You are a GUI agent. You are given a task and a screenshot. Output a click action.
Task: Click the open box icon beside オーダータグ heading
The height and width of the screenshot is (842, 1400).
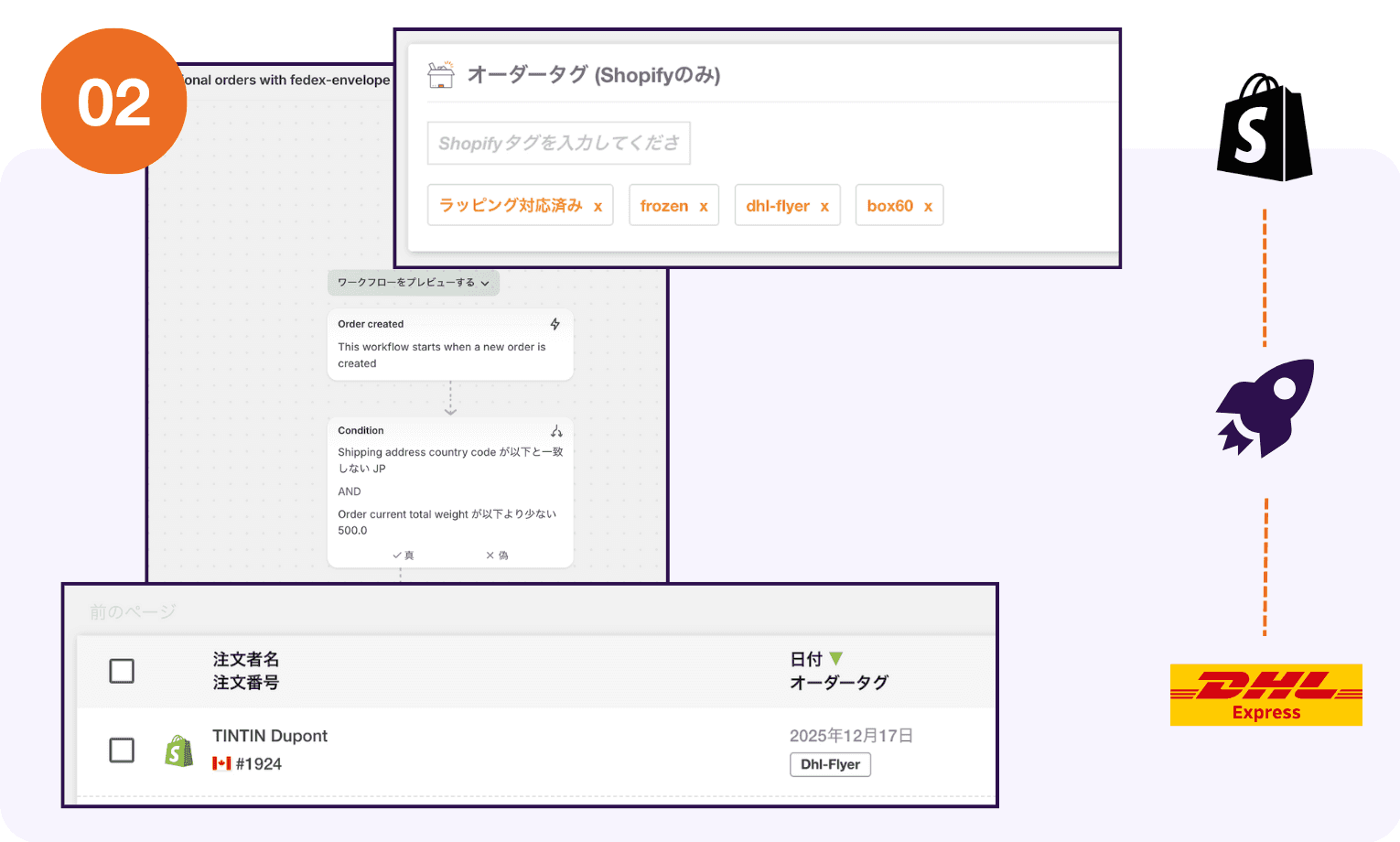tap(443, 75)
